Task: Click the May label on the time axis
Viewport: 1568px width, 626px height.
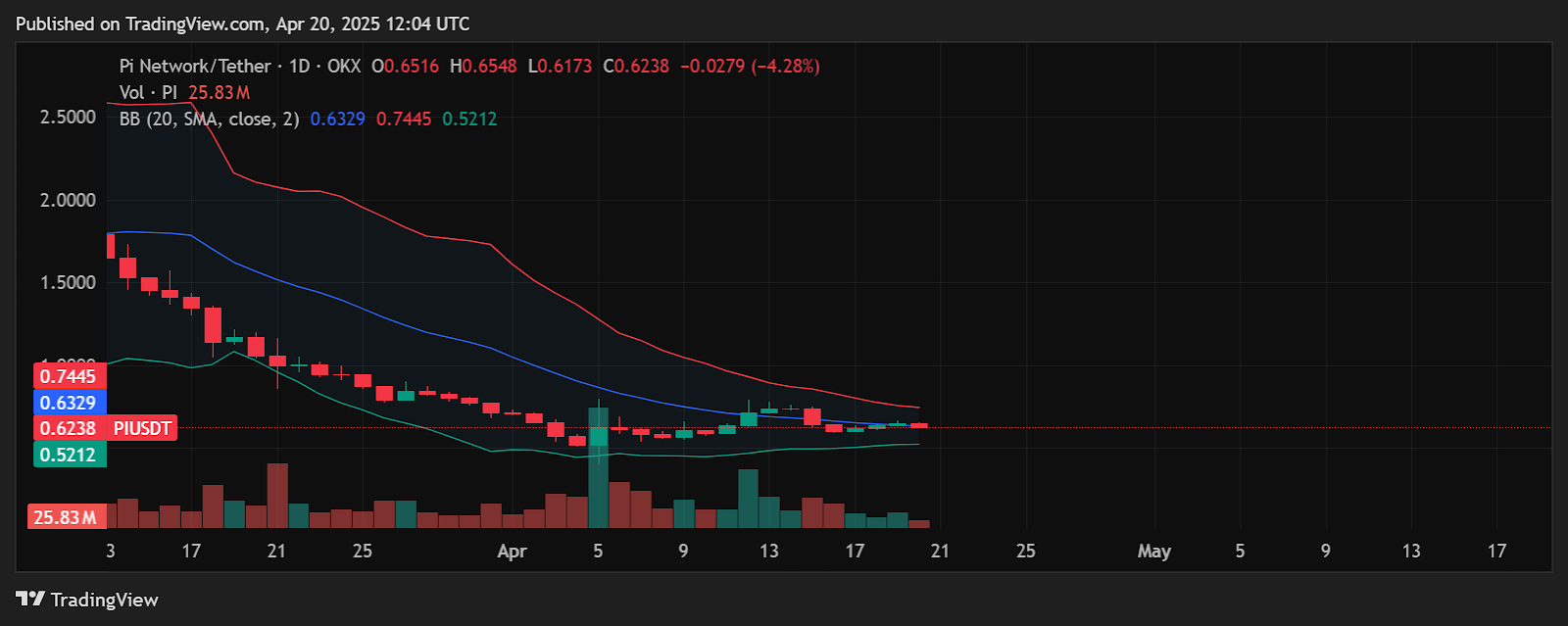Action: 1154,551
